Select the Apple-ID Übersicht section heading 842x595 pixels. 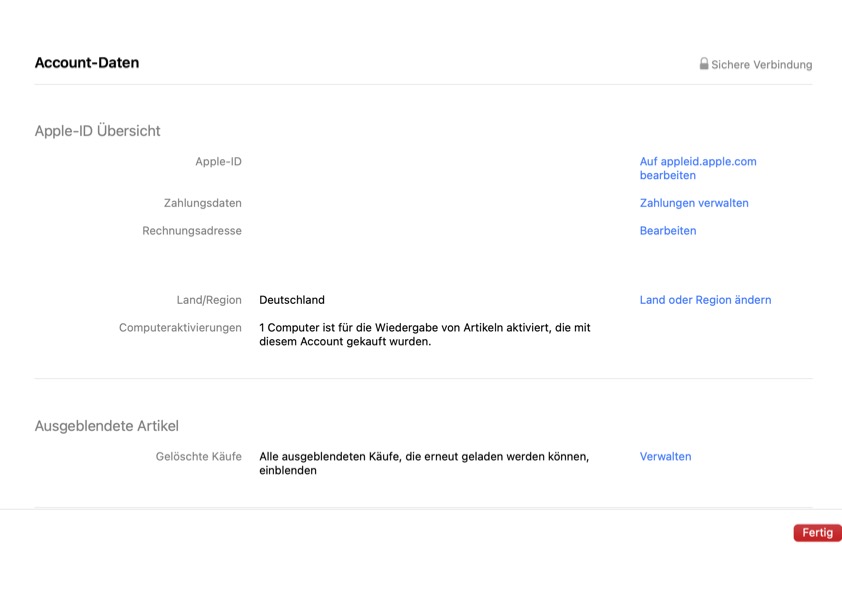click(x=97, y=131)
